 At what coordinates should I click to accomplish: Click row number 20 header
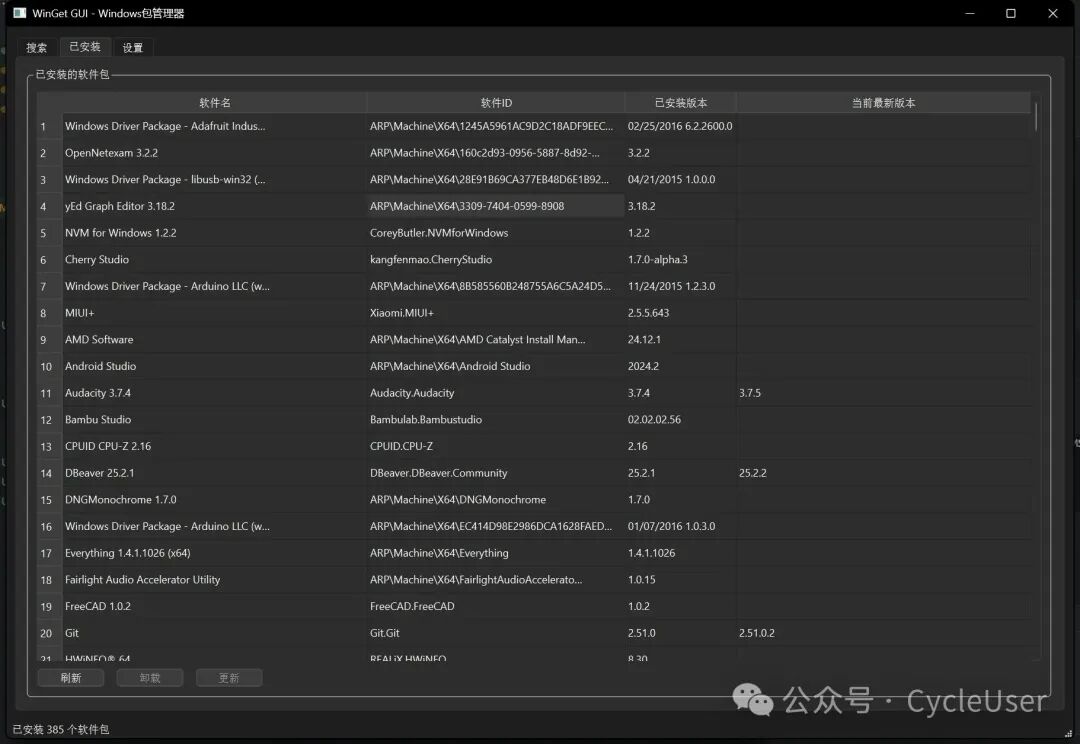pyautogui.click(x=50, y=633)
